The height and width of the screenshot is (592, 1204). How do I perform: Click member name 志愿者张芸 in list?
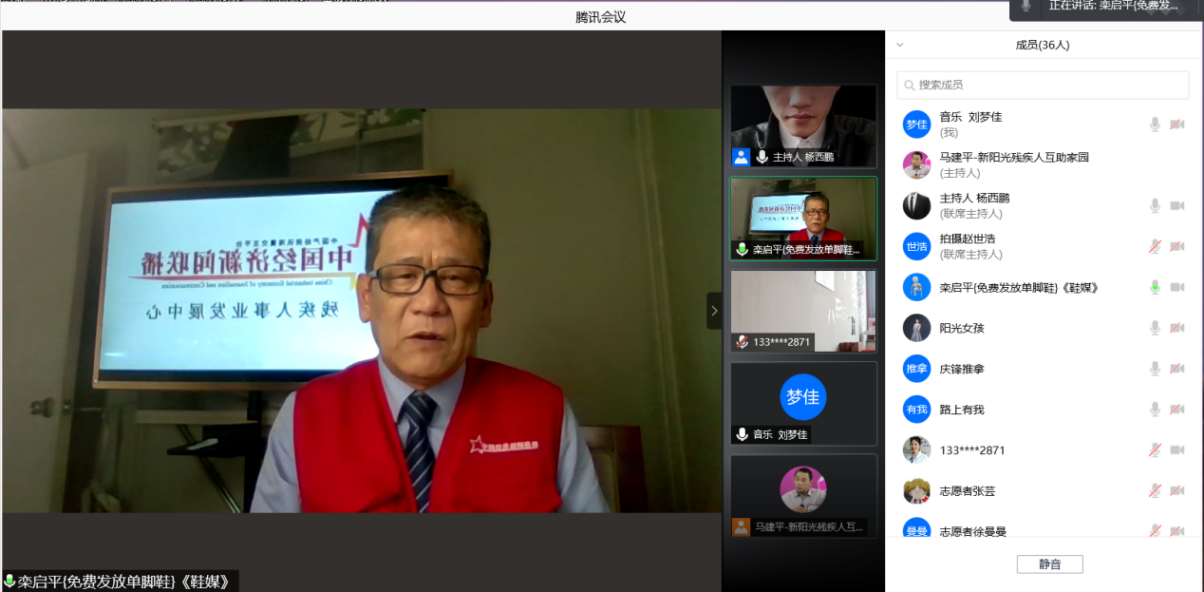tap(967, 491)
